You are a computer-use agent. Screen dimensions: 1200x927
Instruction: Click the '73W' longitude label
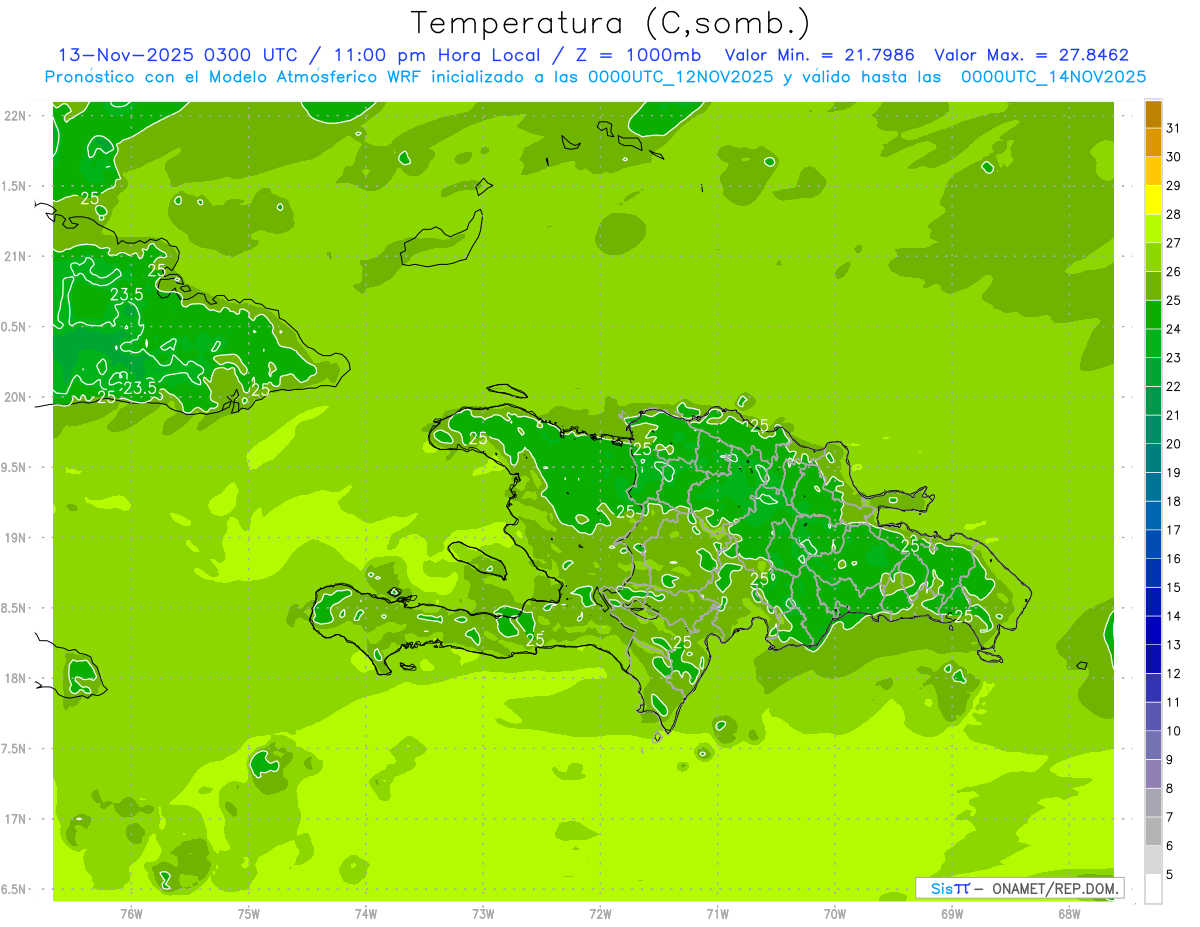click(x=483, y=914)
